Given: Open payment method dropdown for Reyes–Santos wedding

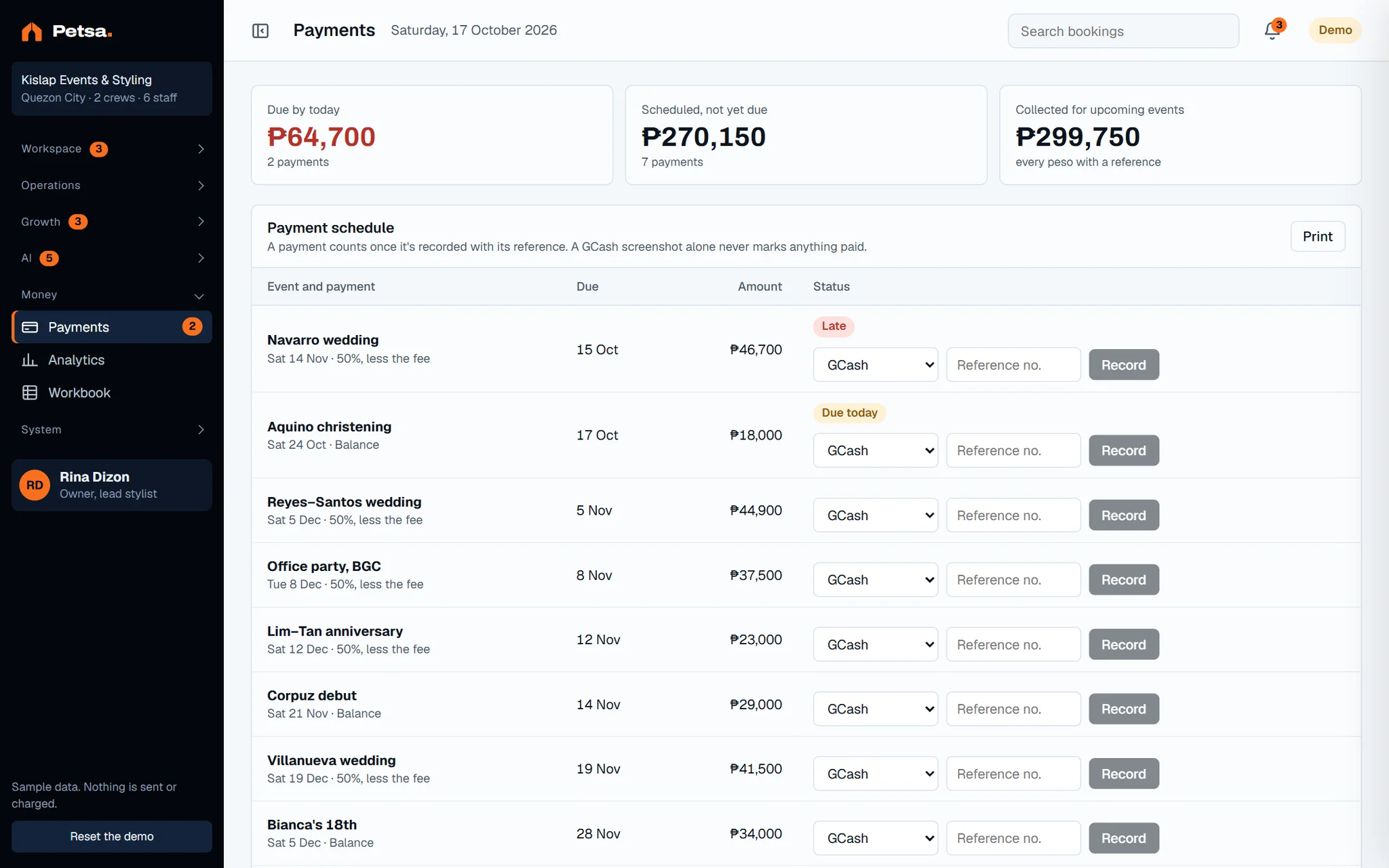Looking at the screenshot, I should point(876,515).
